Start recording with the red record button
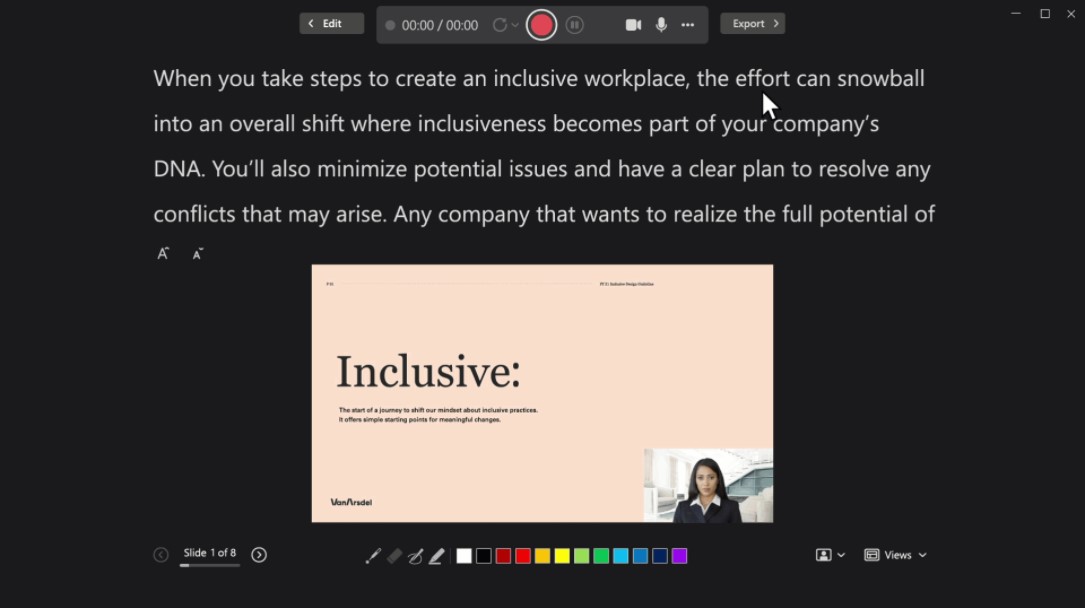 pyautogui.click(x=541, y=25)
